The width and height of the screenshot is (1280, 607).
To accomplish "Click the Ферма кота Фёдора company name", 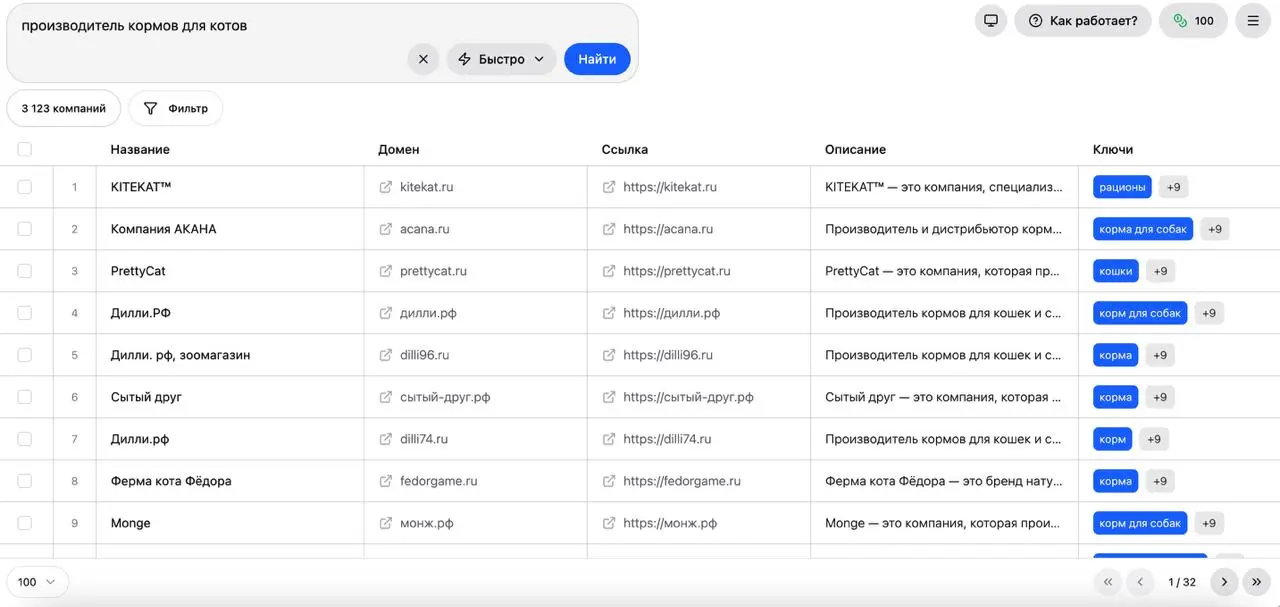I will pos(171,481).
